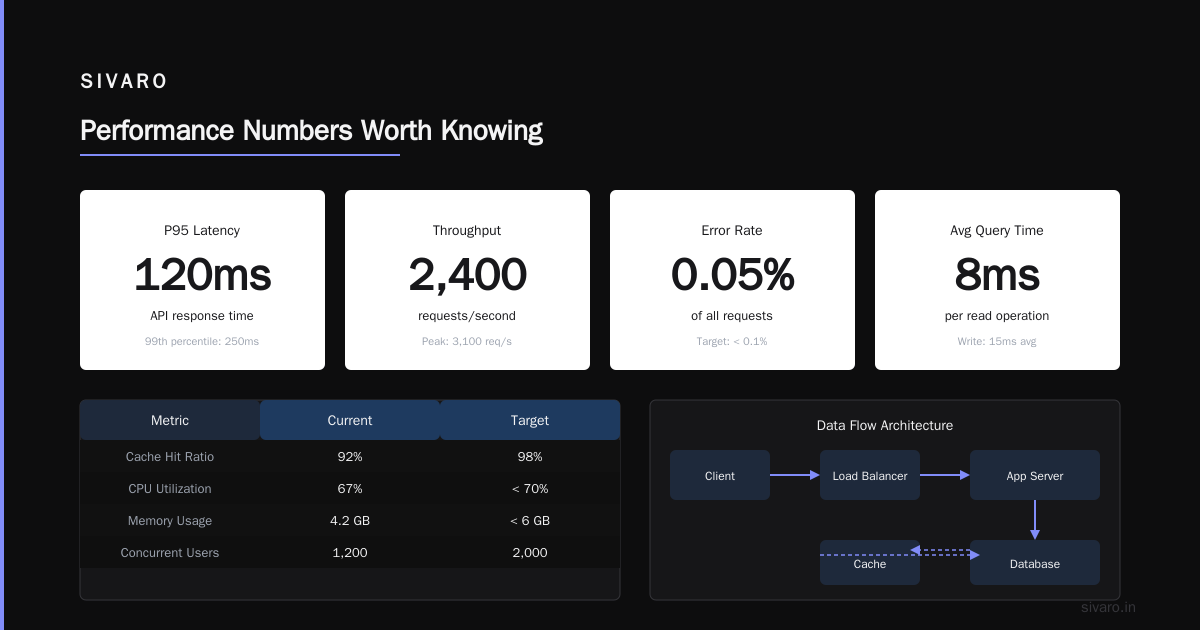This screenshot has height=630, width=1200.
Task: Click the Metric column header
Action: [170, 420]
